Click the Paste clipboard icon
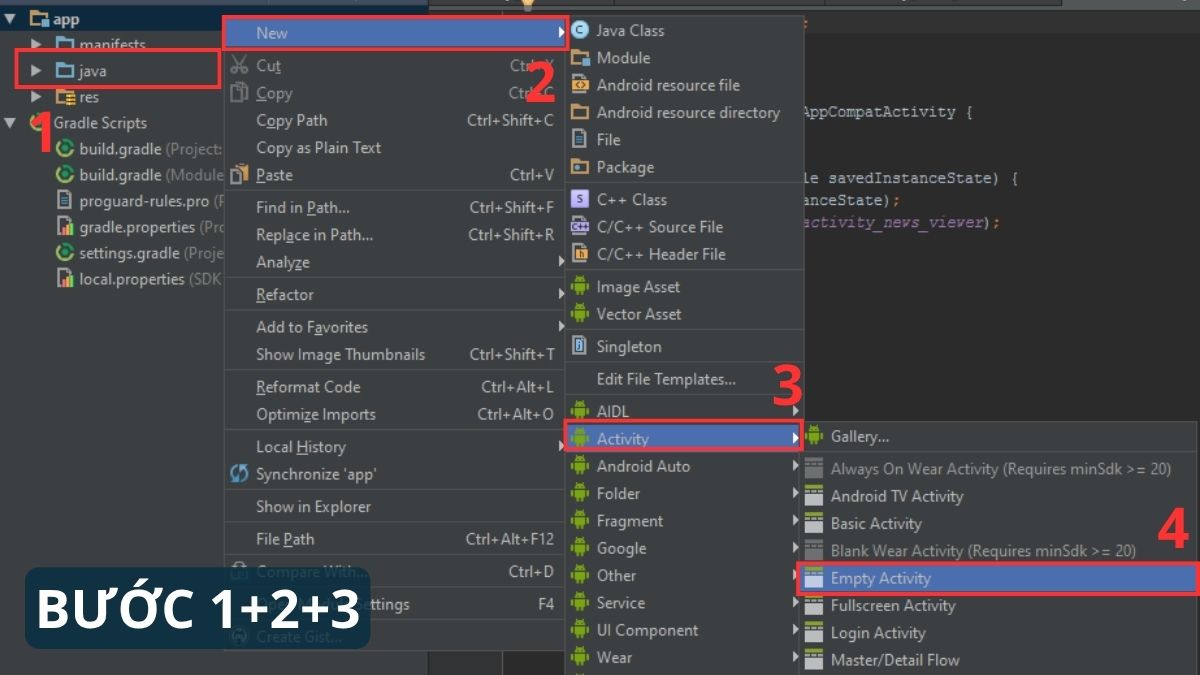This screenshot has width=1200, height=675. coord(239,175)
